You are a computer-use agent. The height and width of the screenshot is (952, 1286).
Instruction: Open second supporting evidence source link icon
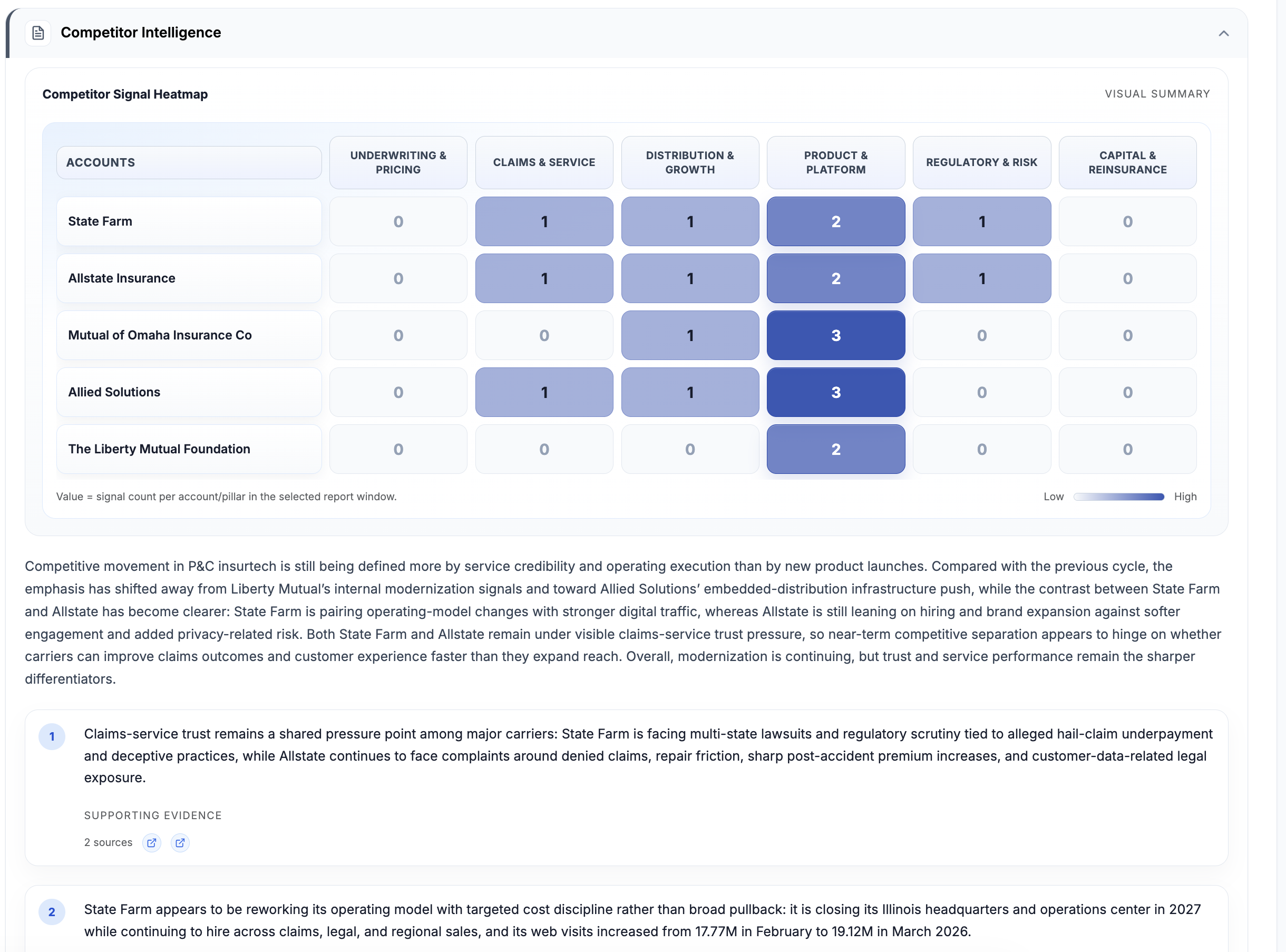coord(180,842)
